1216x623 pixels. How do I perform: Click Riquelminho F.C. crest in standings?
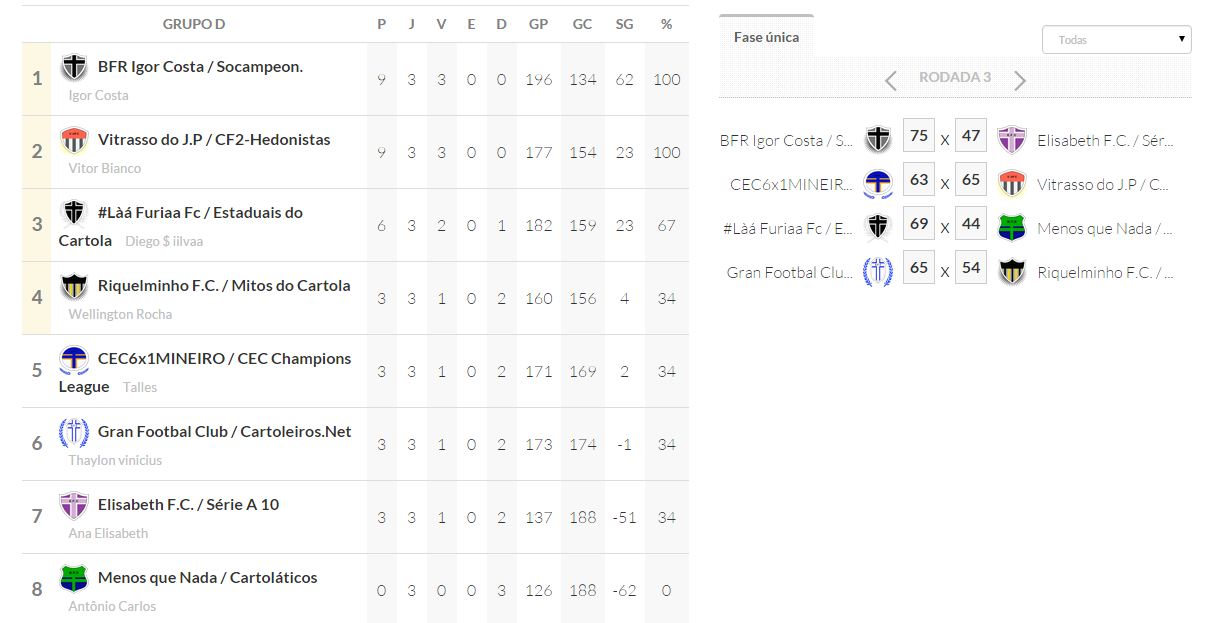tap(74, 286)
